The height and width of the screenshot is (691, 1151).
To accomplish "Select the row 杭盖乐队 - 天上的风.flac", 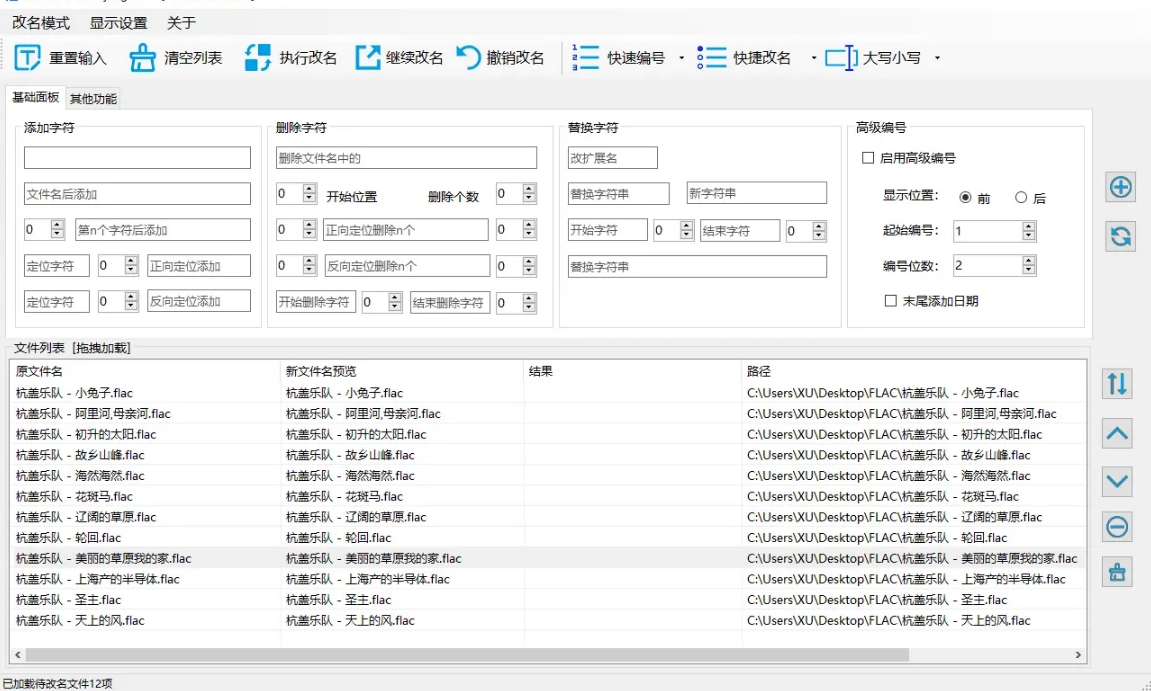I will coord(548,621).
